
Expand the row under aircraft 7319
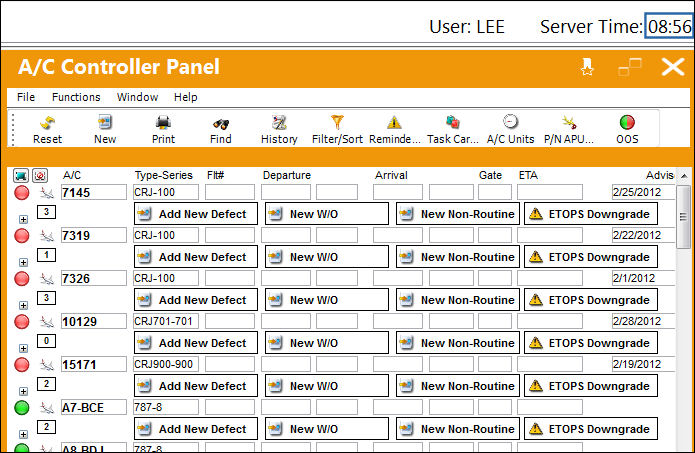coord(23,262)
